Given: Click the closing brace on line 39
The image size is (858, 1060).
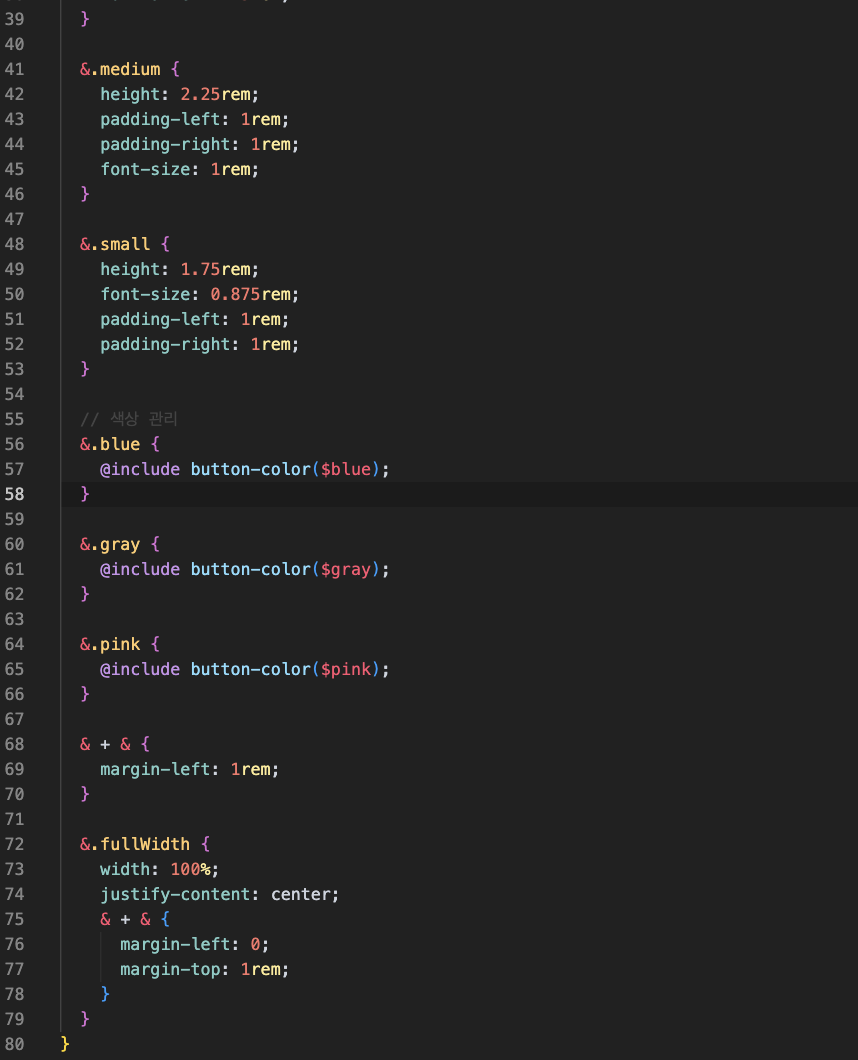Looking at the screenshot, I should pos(85,19).
